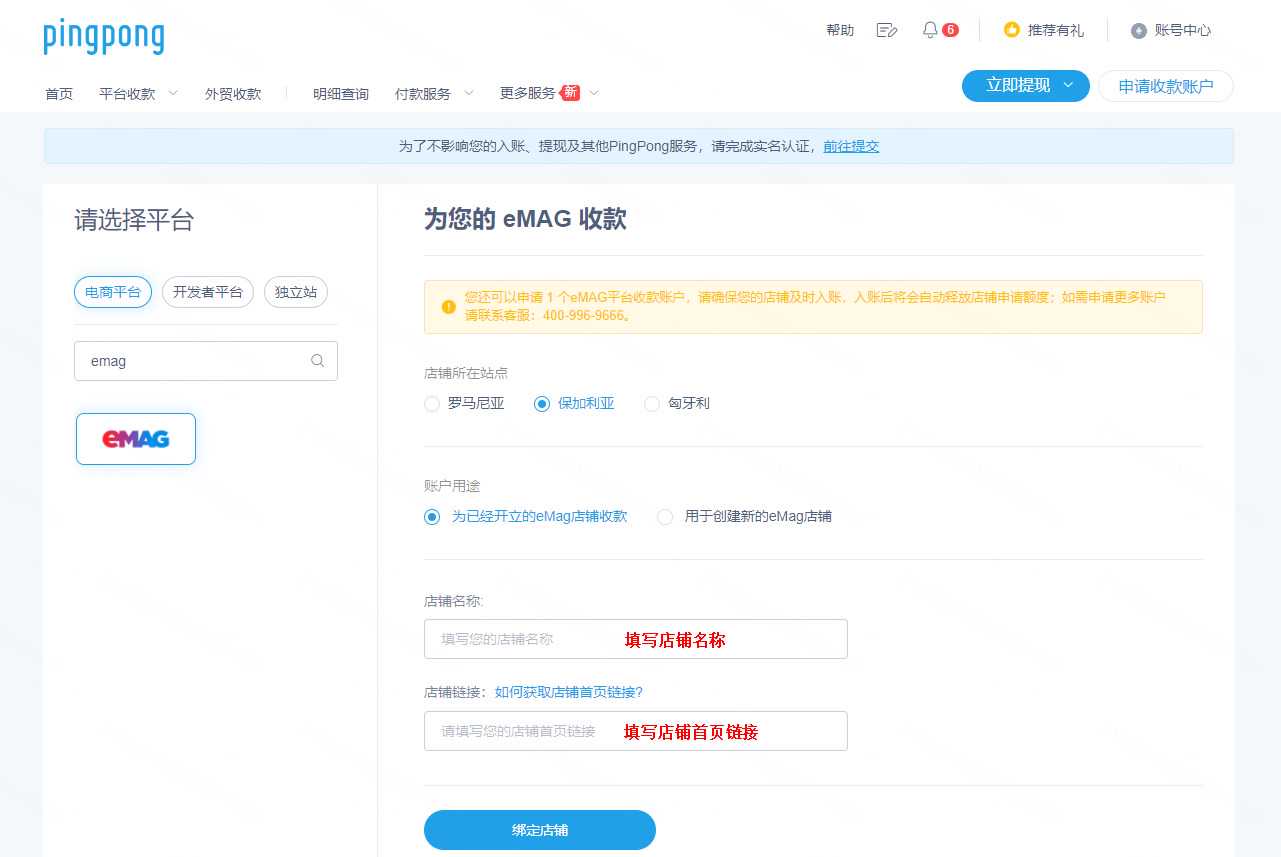
Task: Click the pingpong logo
Action: point(104,37)
